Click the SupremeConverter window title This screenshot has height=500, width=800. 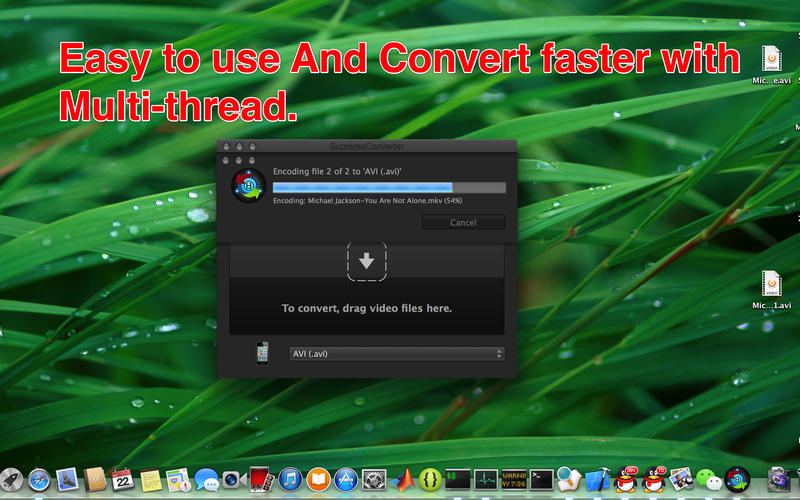click(x=366, y=146)
